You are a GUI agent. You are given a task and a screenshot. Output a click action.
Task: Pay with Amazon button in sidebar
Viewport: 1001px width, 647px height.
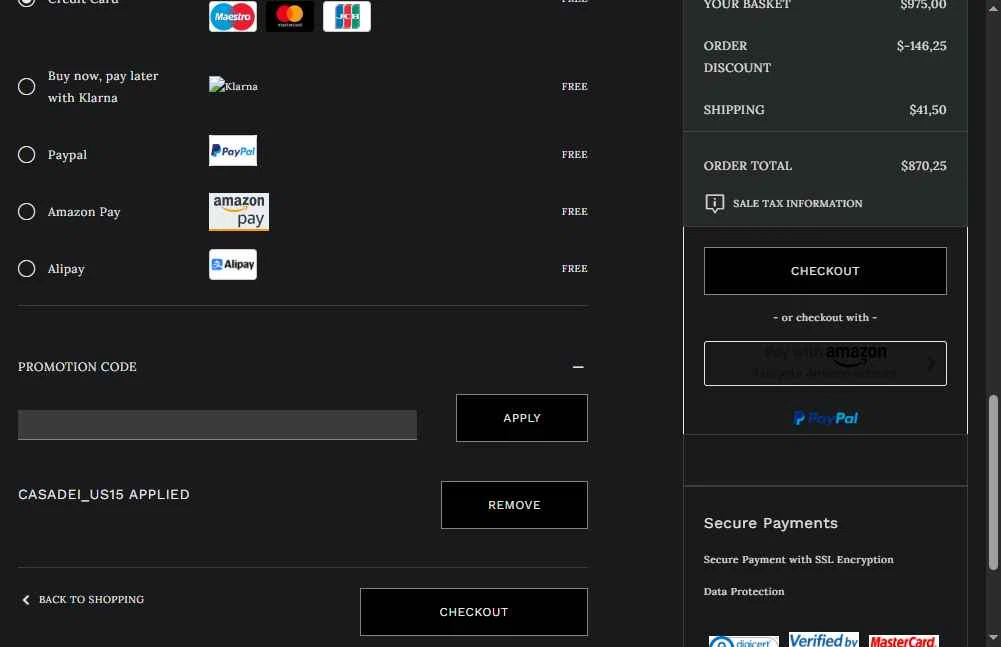[825, 363]
